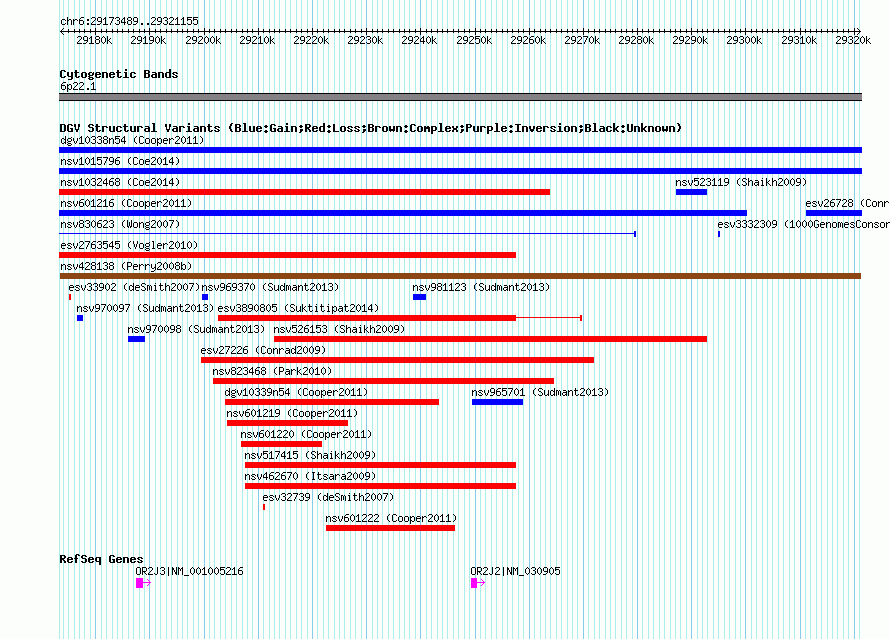This screenshot has height=639, width=890.
Task: Click the nsv1015796 blue gain bar
Action: pos(460,171)
